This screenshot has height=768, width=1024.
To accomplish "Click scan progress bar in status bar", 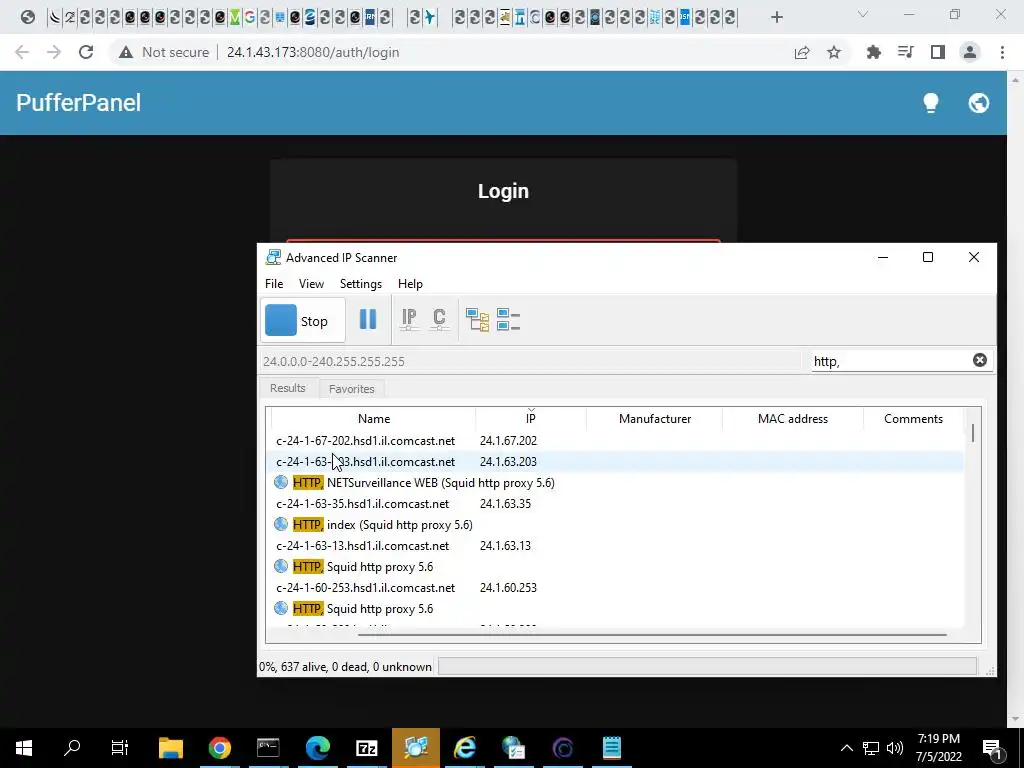I will pyautogui.click(x=707, y=666).
